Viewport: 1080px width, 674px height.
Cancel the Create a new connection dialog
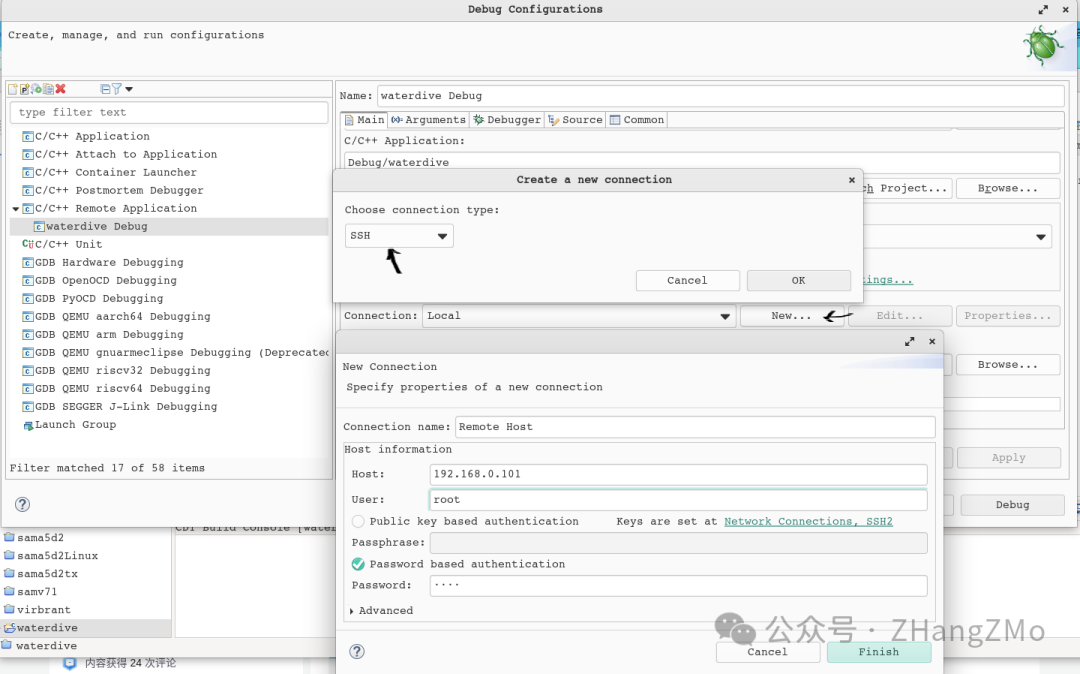[x=687, y=280]
